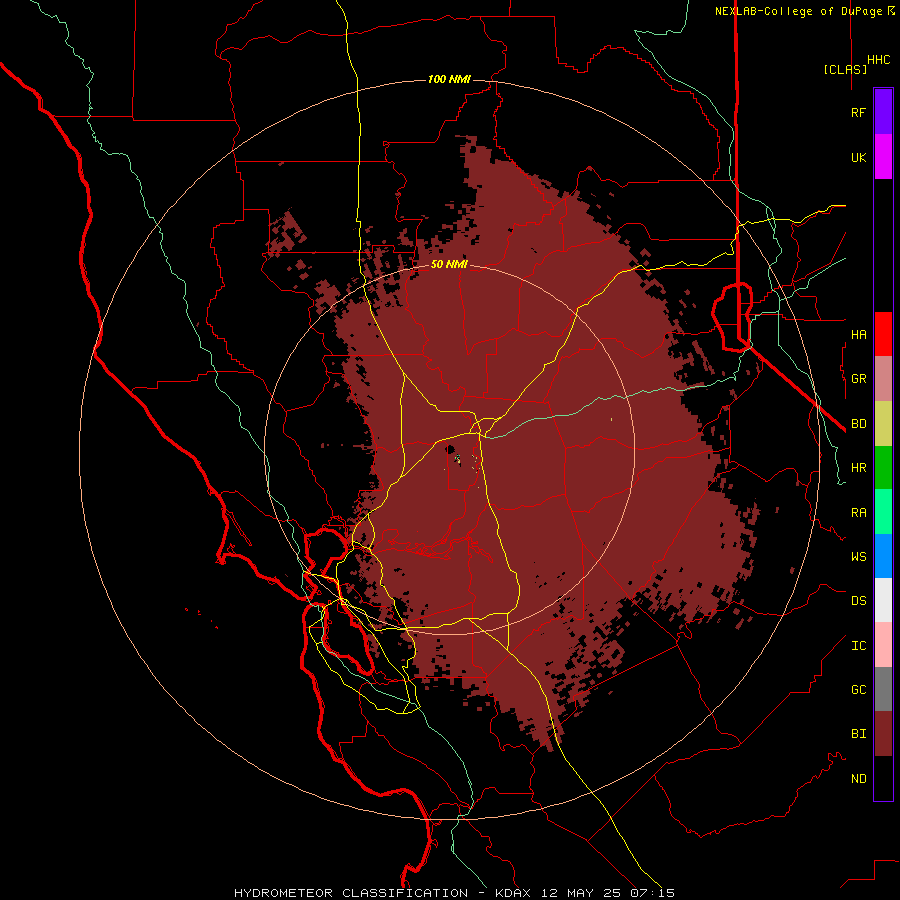Screen dimensions: 900x900
Task: Click the ND legend label
Action: 858,779
